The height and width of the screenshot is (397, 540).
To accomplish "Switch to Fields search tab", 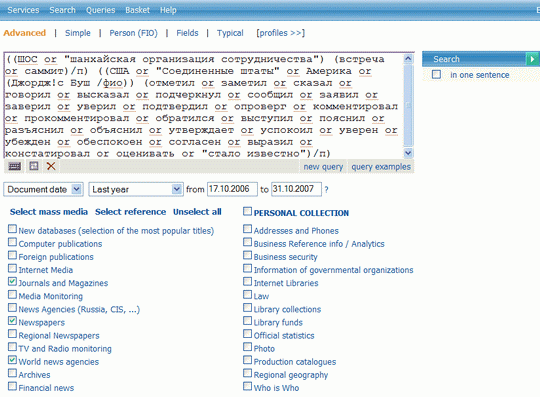I will [187, 33].
